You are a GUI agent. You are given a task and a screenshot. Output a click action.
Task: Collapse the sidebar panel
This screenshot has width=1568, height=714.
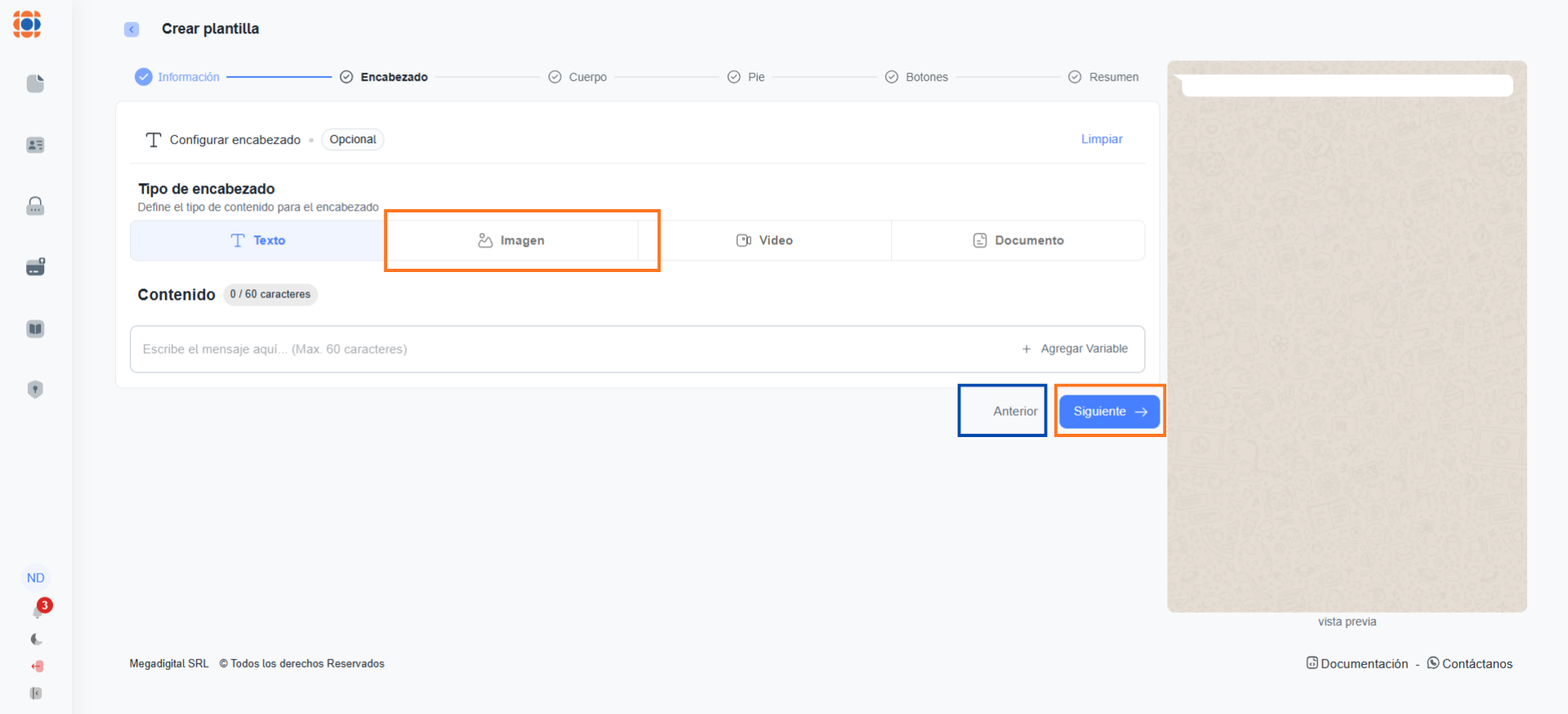pyautogui.click(x=36, y=694)
